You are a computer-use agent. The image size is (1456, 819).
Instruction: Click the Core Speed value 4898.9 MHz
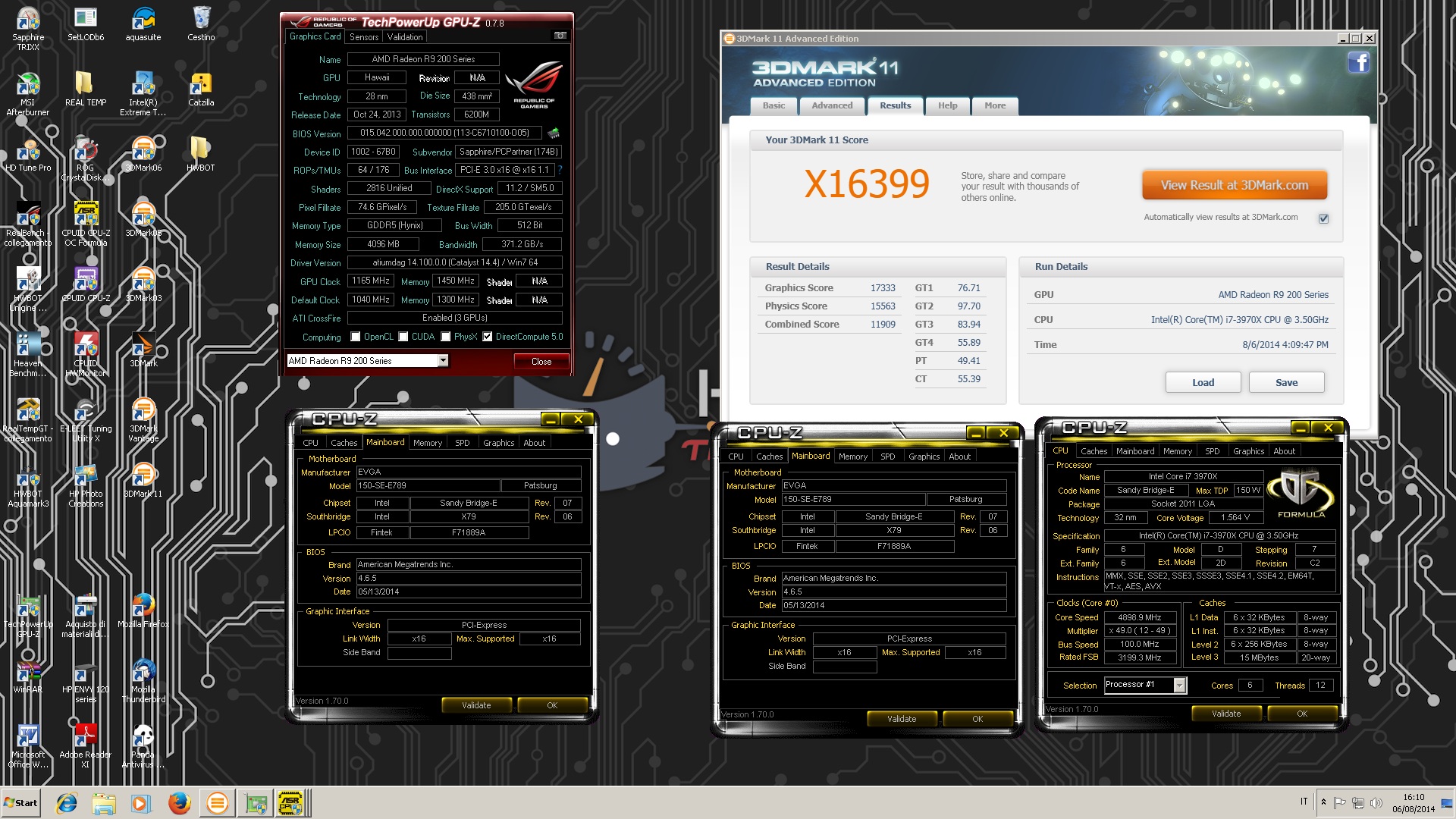(1140, 617)
